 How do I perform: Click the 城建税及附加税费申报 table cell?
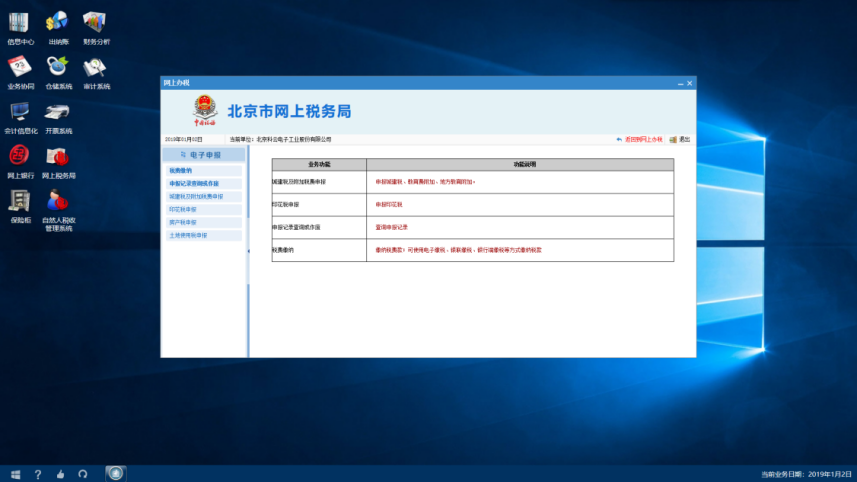click(319, 182)
